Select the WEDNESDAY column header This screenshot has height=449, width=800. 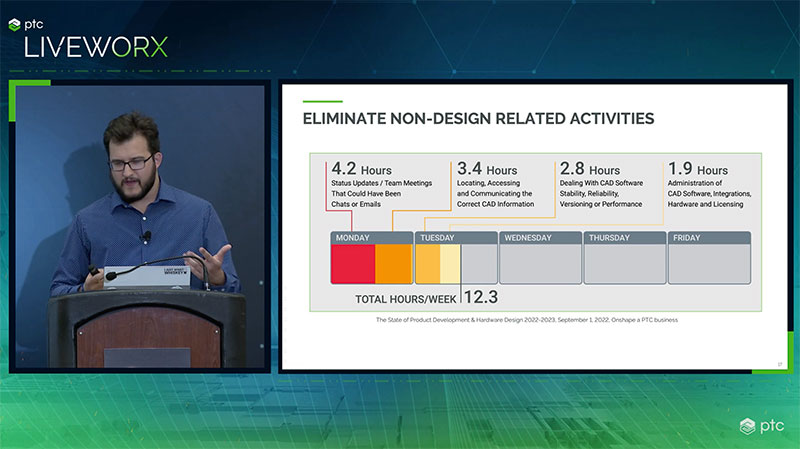[539, 238]
